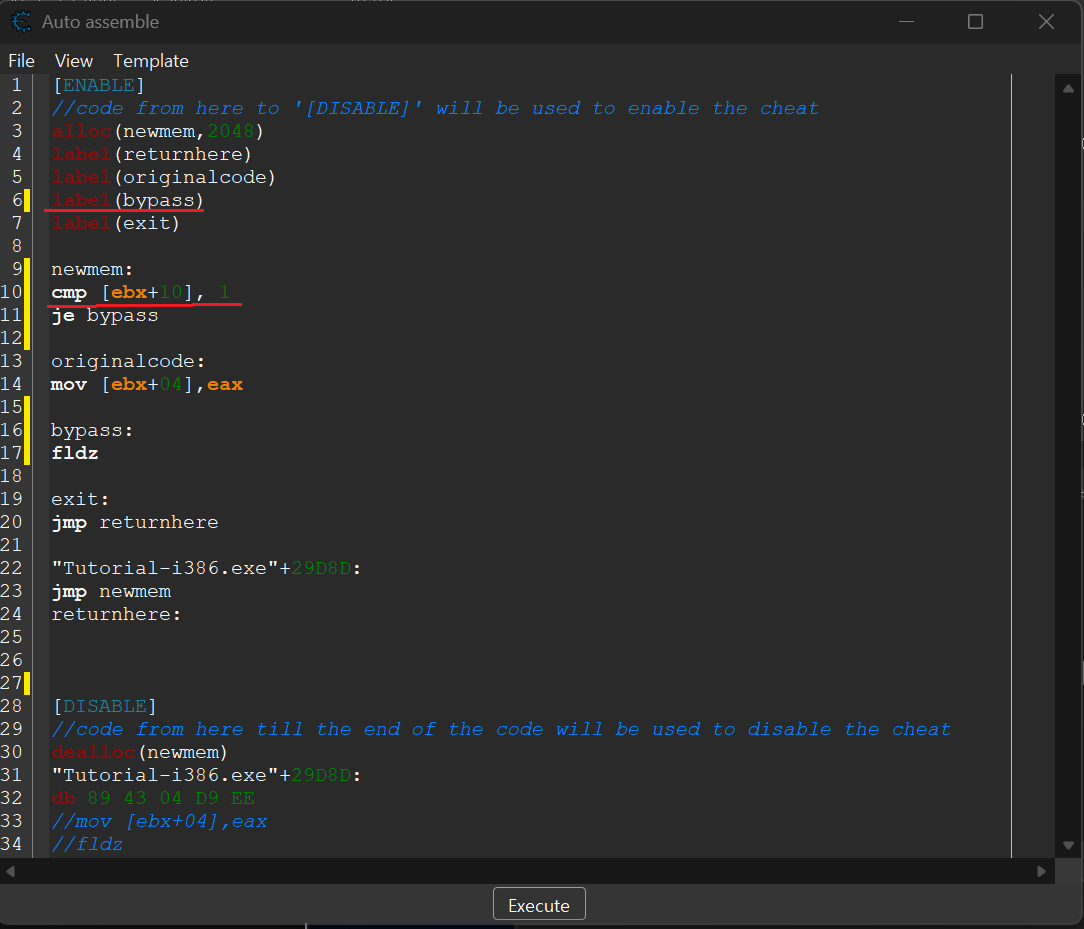Viewport: 1084px width, 929px height.
Task: Open the File menu
Action: tap(21, 61)
